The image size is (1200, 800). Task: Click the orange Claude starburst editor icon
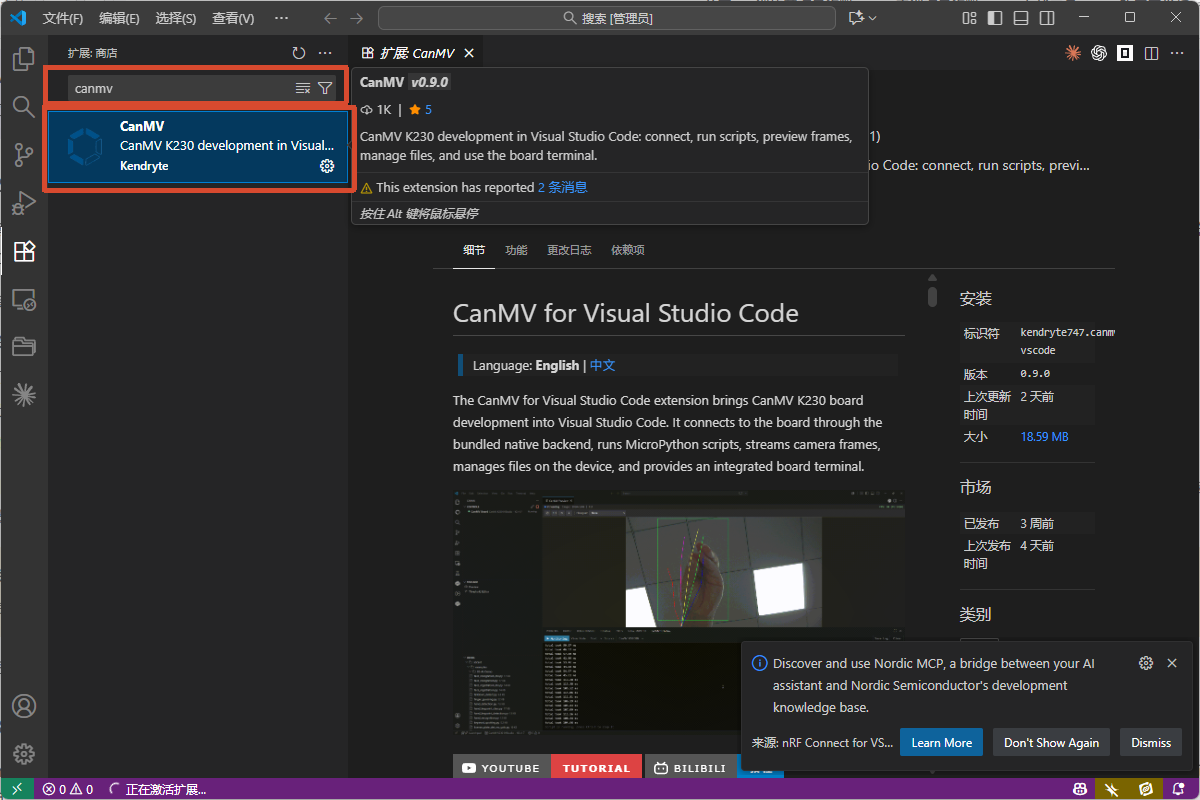pos(1073,53)
